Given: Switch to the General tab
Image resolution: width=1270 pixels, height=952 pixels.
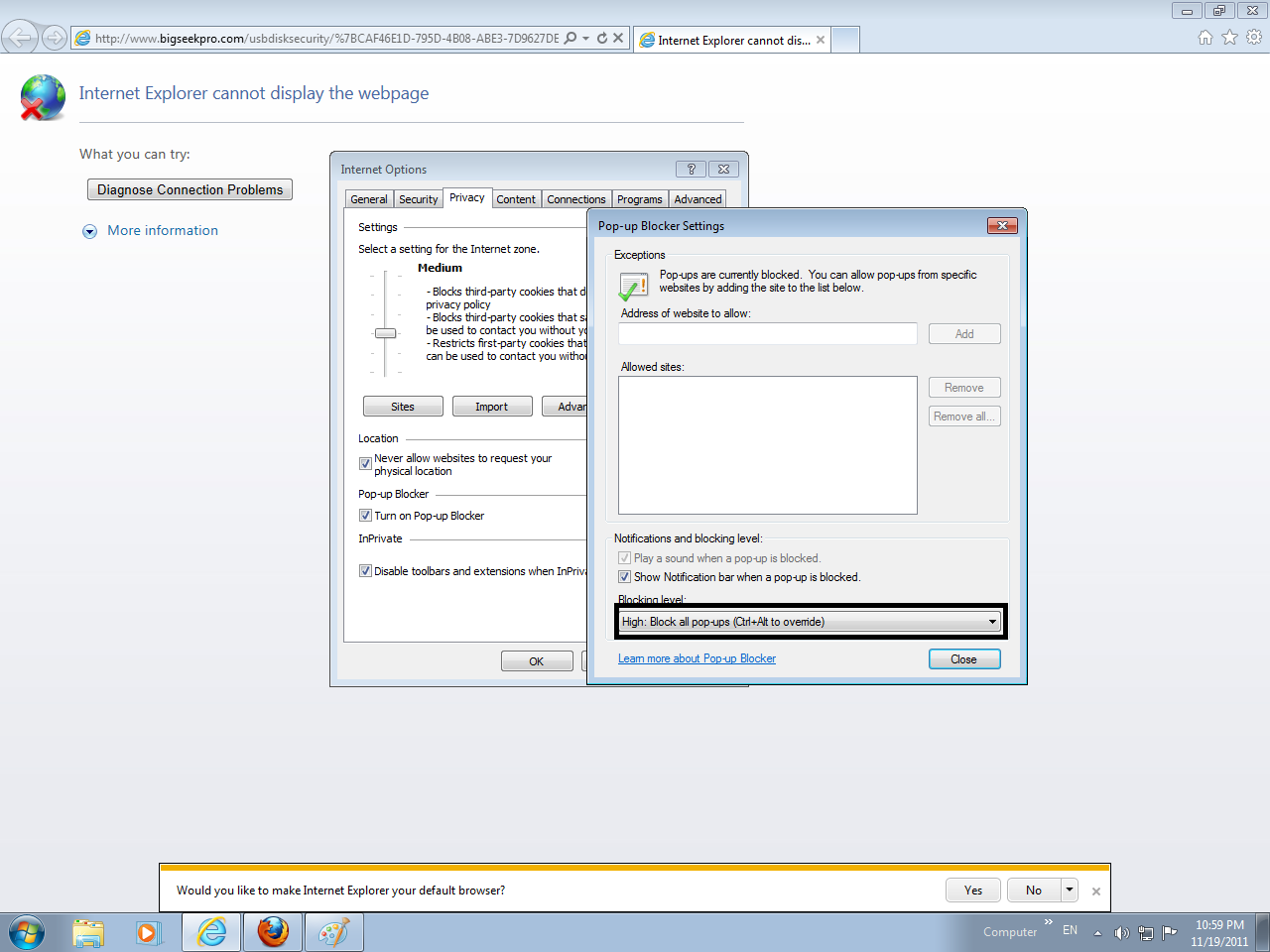Looking at the screenshot, I should coord(369,199).
